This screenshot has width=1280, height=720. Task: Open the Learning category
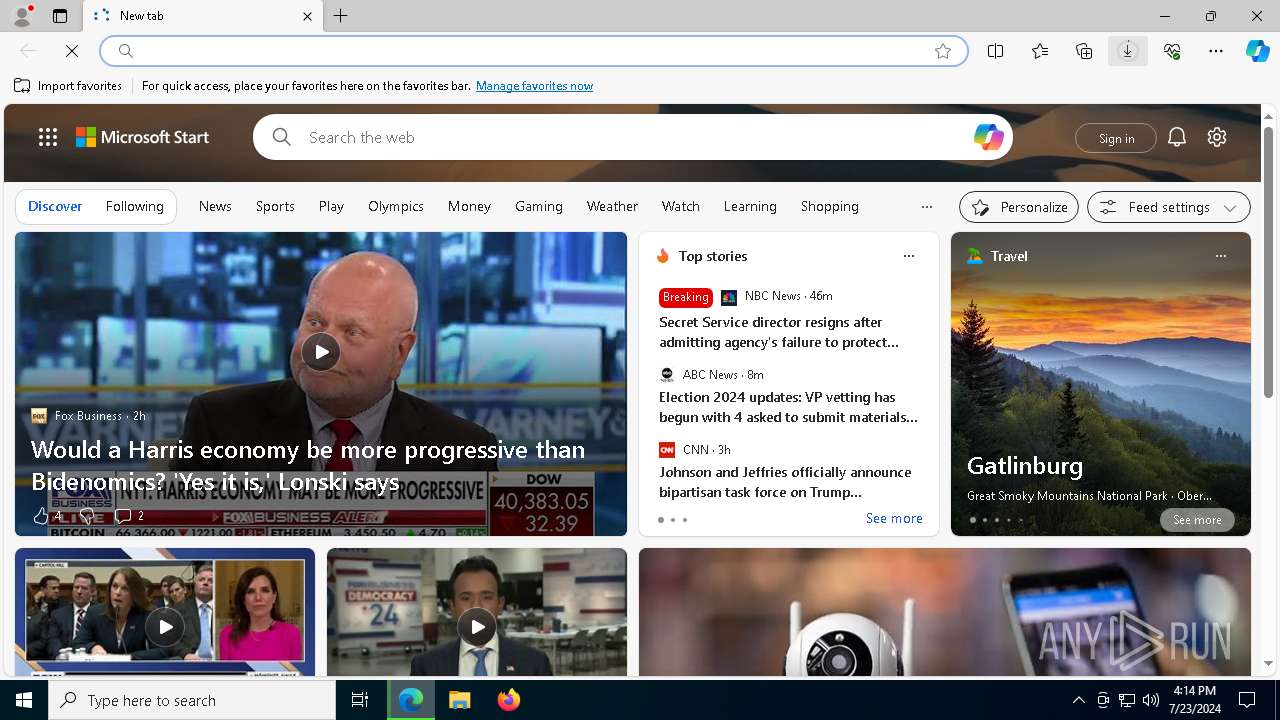[750, 206]
